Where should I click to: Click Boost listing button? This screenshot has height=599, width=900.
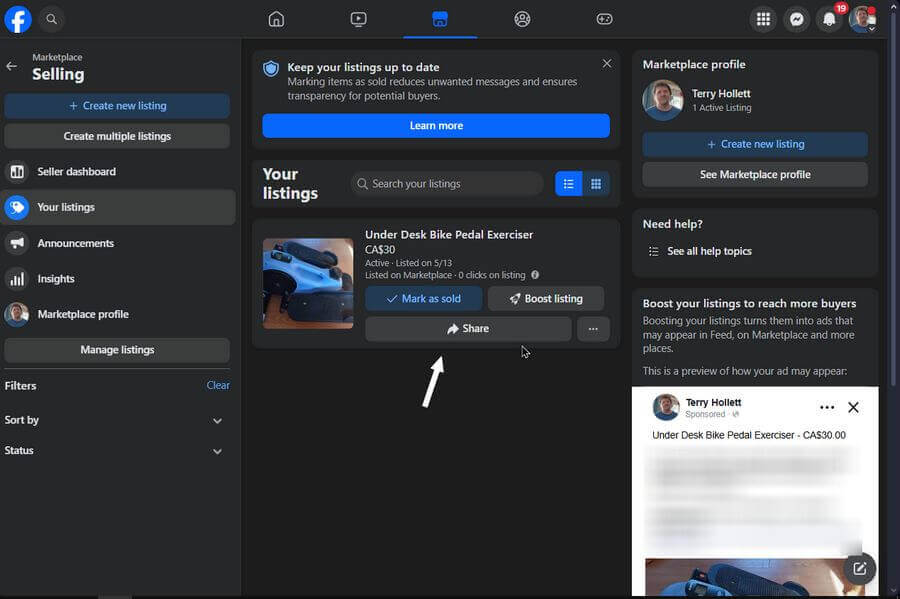(546, 298)
